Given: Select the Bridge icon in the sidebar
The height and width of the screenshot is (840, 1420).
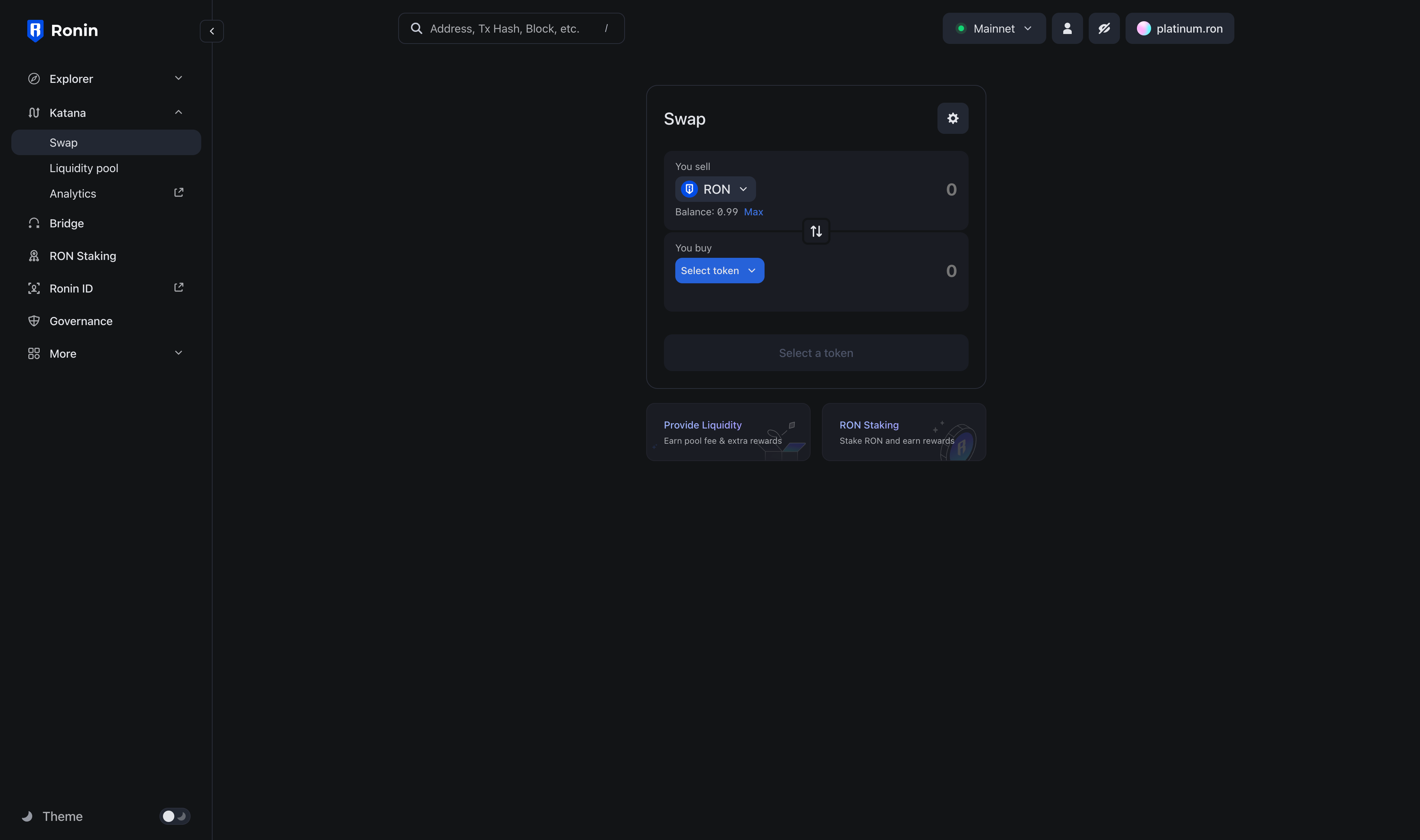Looking at the screenshot, I should coord(34,223).
